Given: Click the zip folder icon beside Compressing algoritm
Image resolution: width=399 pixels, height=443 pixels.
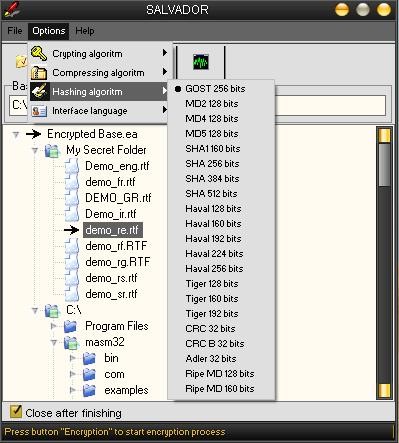Looking at the screenshot, I should 39,73.
